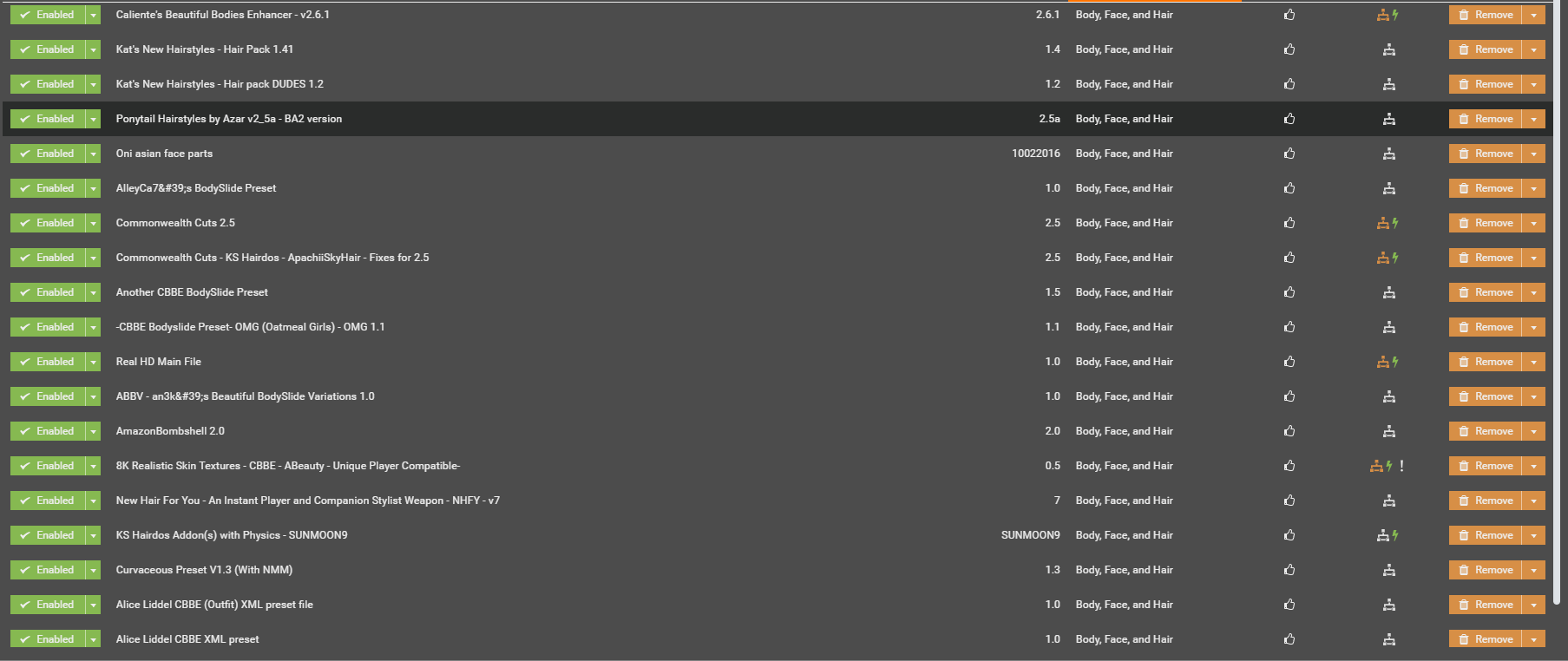Image resolution: width=1568 pixels, height=661 pixels.
Task: Expand Enabled dropdown arrow for AlleyCa7 BodySlide Preset
Action: 93,188
